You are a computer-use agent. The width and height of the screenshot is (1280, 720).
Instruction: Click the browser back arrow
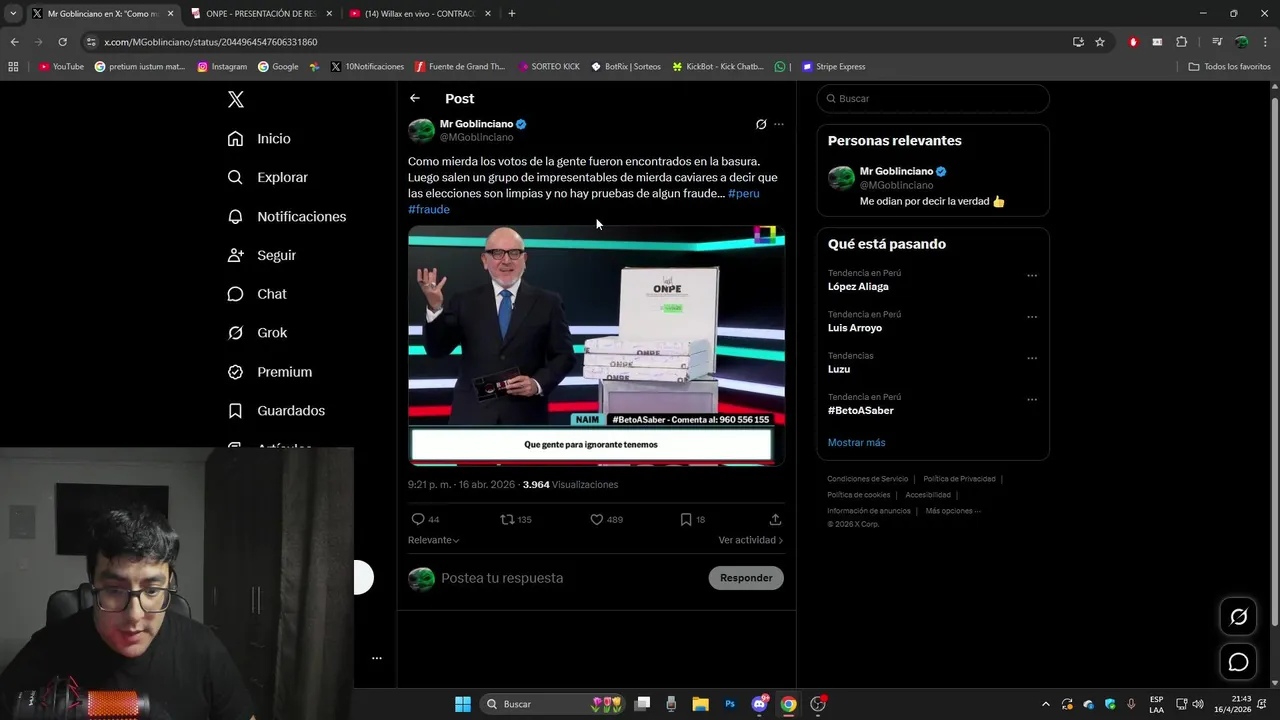point(14,42)
